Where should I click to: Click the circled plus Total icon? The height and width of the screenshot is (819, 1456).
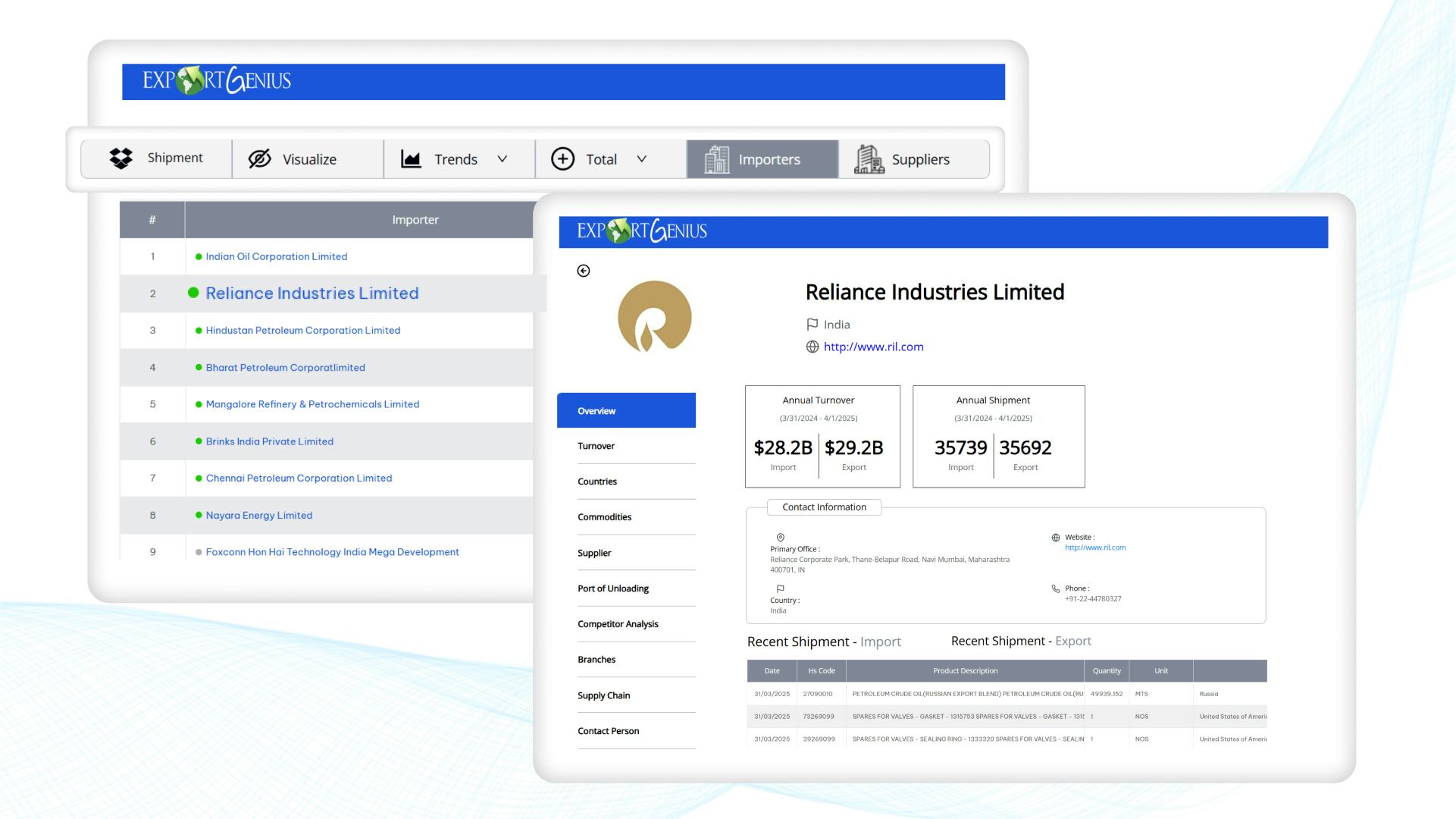point(562,159)
